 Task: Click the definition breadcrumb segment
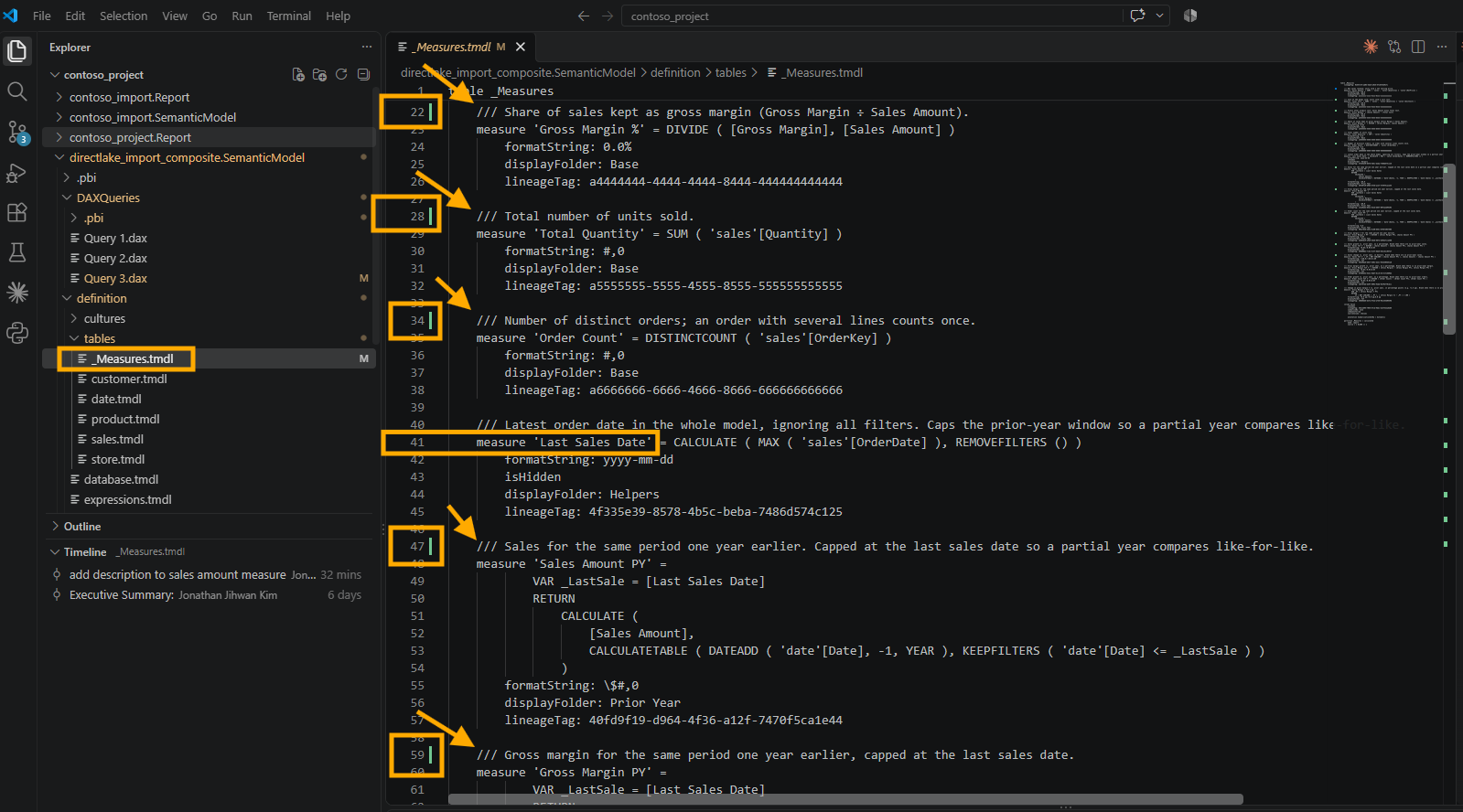(x=675, y=72)
